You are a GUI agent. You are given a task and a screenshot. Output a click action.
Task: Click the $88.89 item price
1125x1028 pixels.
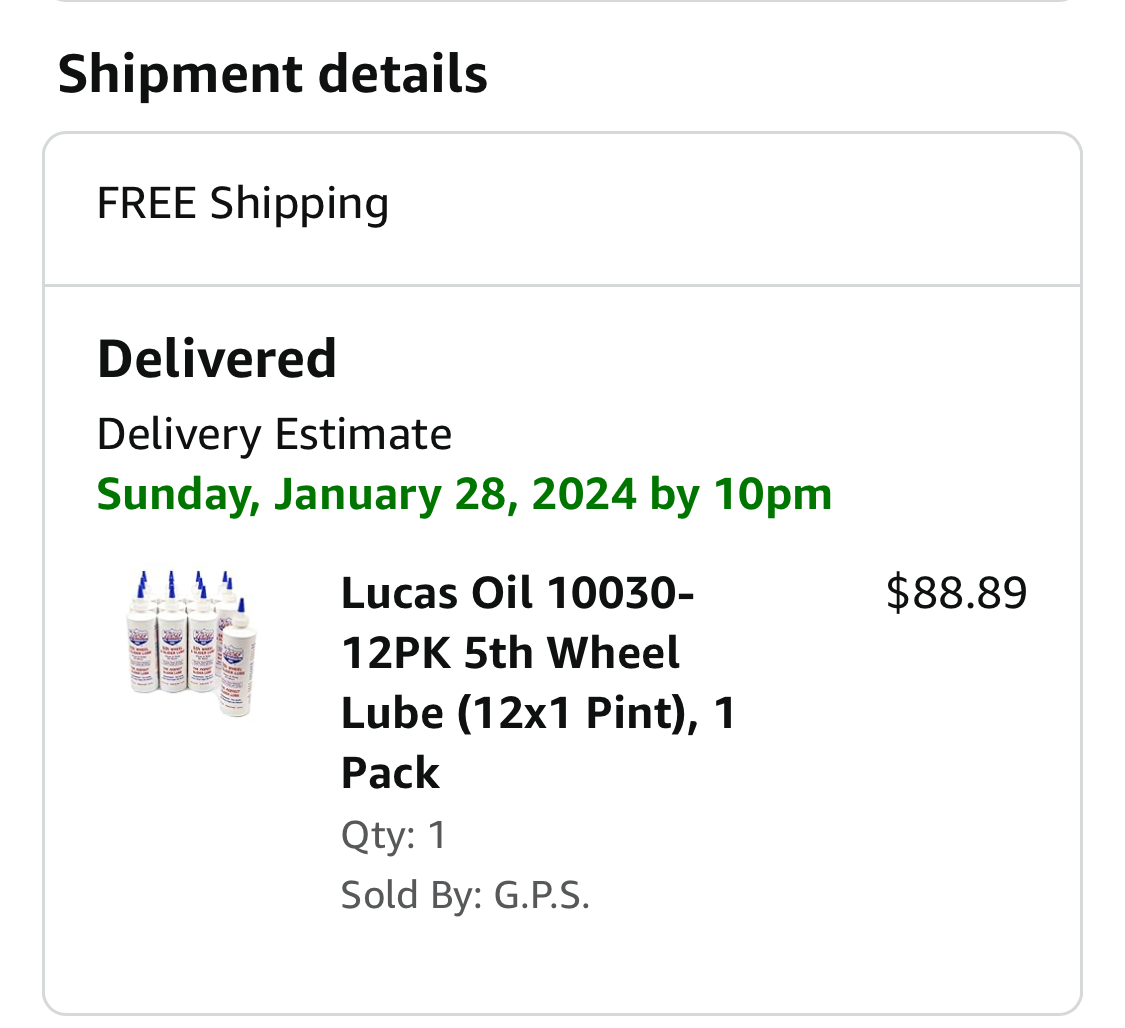(956, 593)
